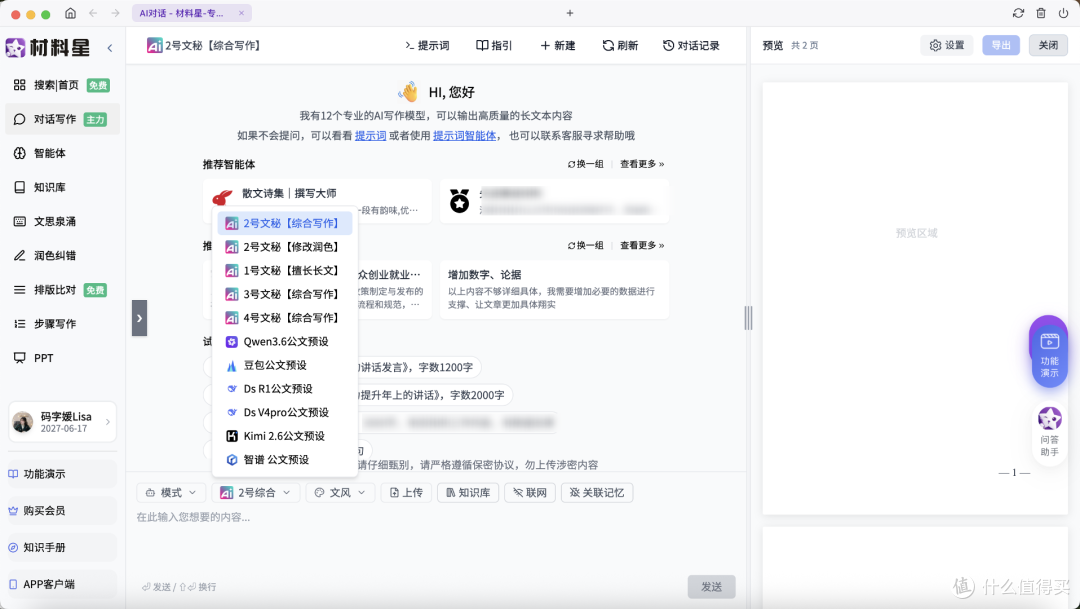Open 排版比对 in sidebar
Image resolution: width=1080 pixels, height=609 pixels.
pos(62,290)
